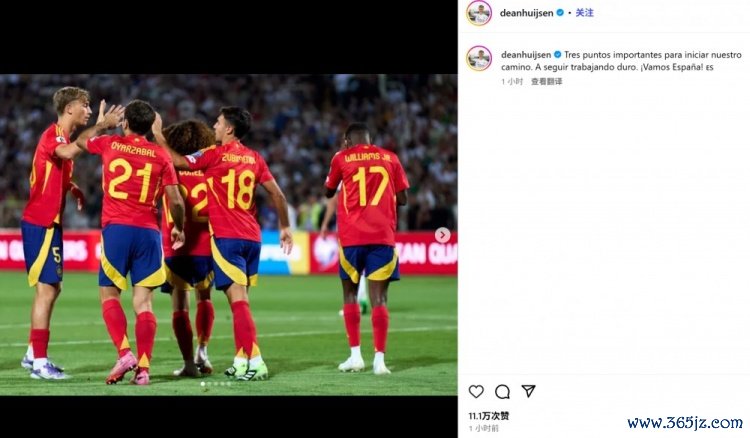Open the profile picture beside the caption
This screenshot has height=438, width=750.
click(479, 58)
